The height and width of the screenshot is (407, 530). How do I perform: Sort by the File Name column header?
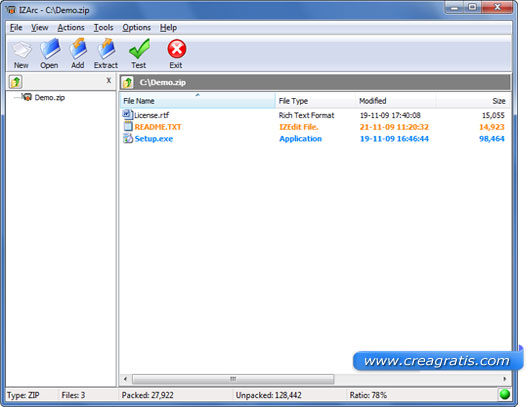click(198, 101)
